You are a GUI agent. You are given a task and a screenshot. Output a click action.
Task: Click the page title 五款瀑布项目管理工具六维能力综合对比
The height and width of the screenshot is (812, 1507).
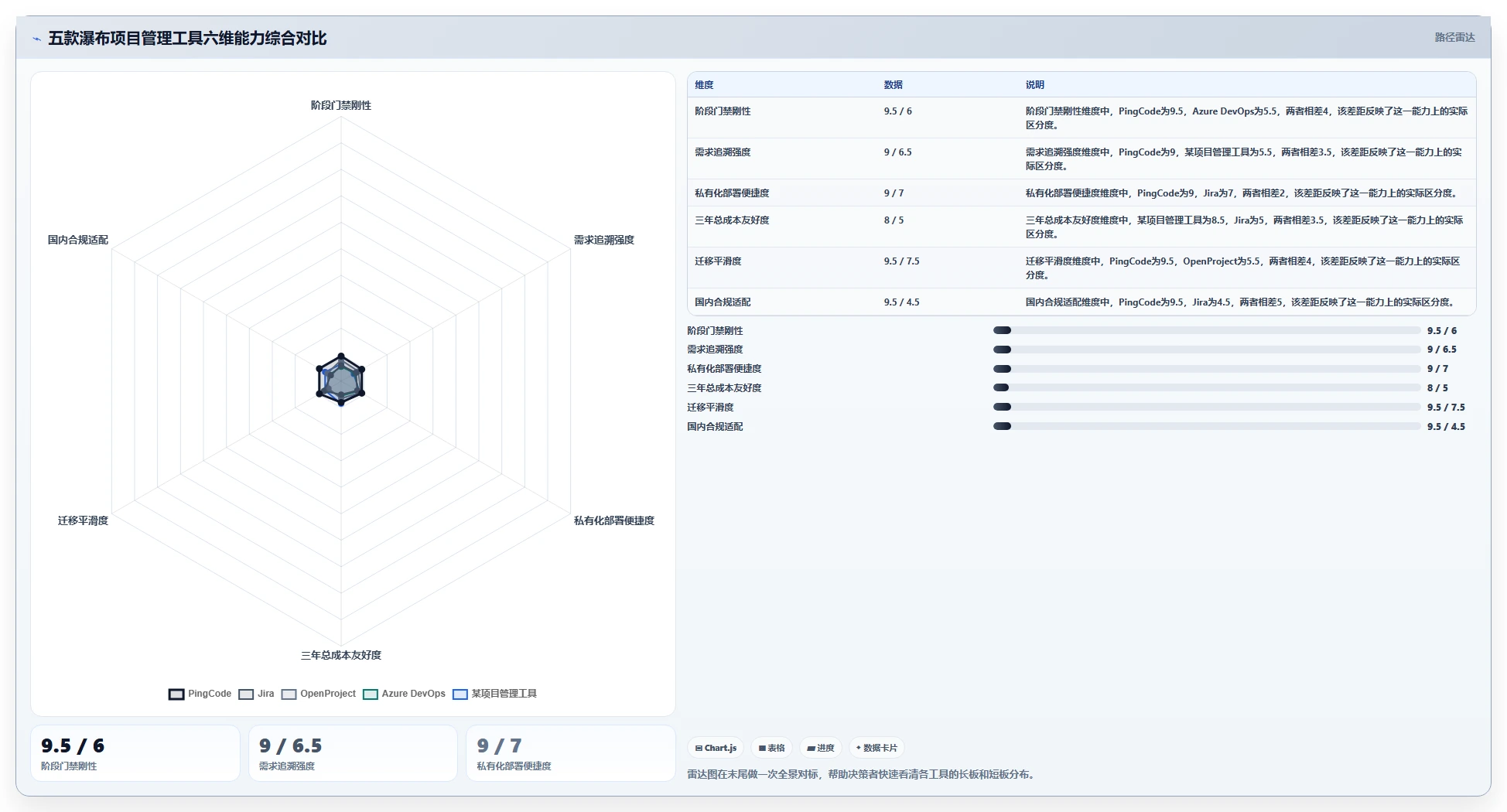pyautogui.click(x=187, y=39)
